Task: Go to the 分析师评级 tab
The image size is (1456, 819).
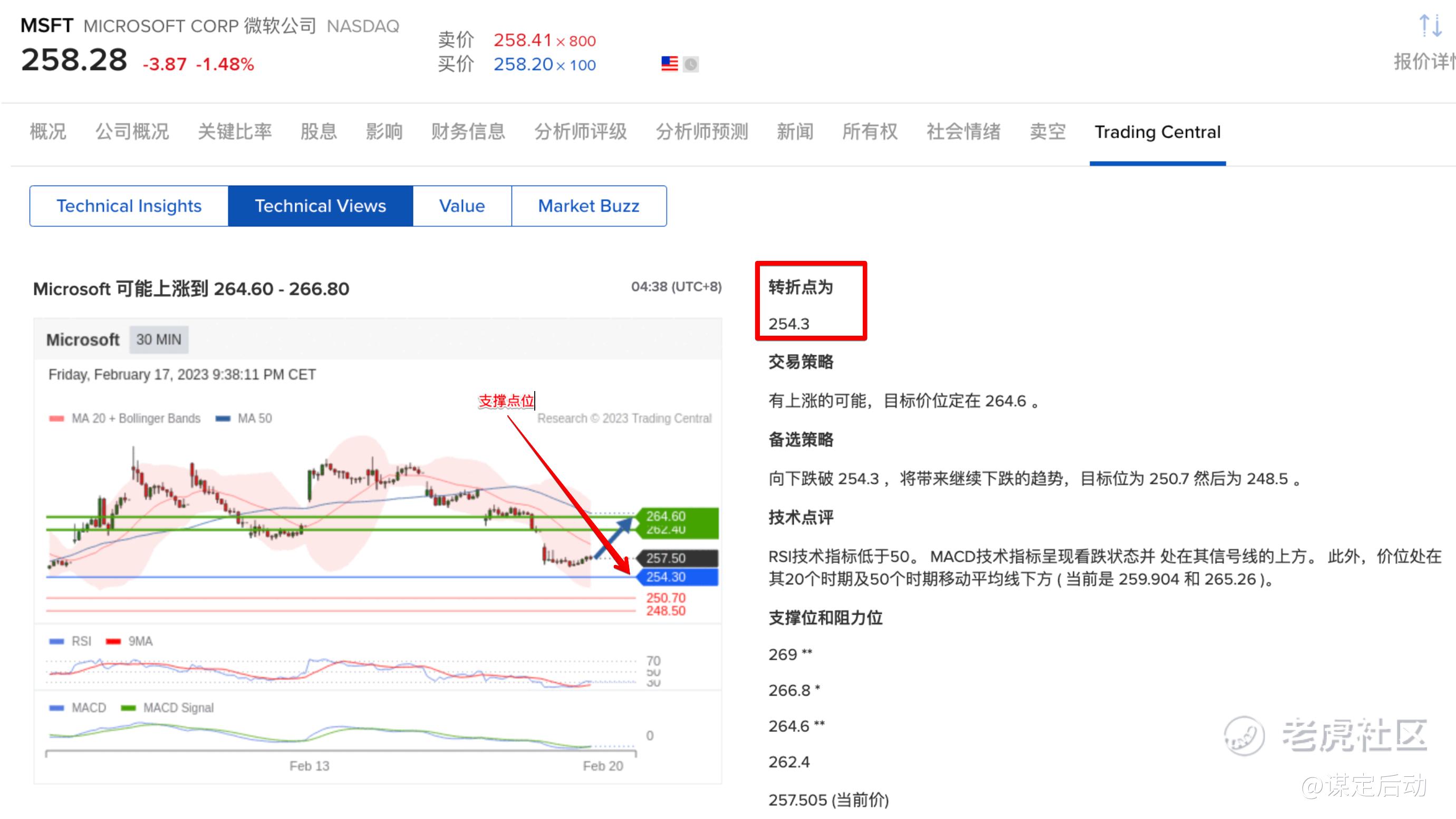Action: [581, 132]
